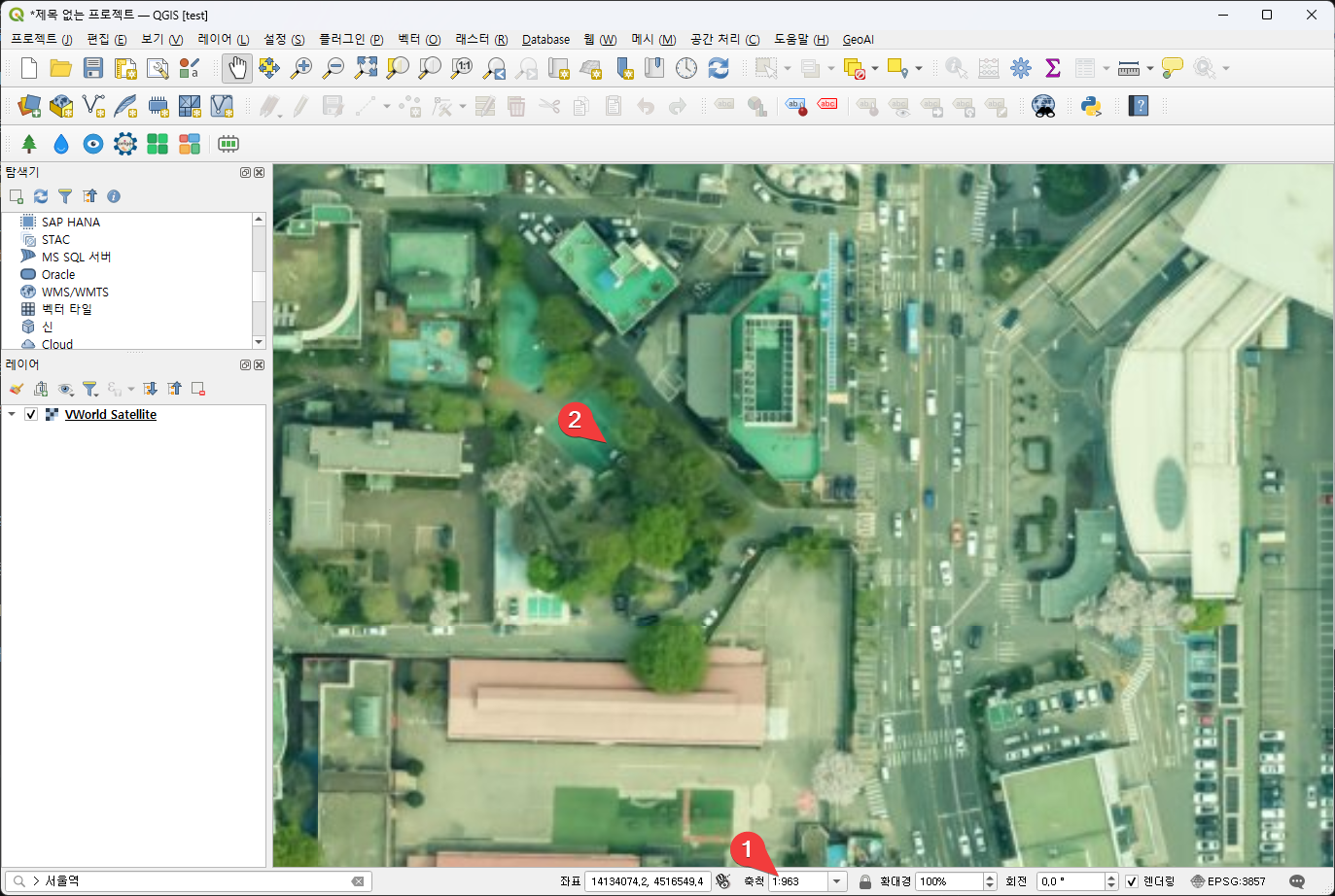
Task: Select the Pan Map hand tool
Action: [x=237, y=68]
